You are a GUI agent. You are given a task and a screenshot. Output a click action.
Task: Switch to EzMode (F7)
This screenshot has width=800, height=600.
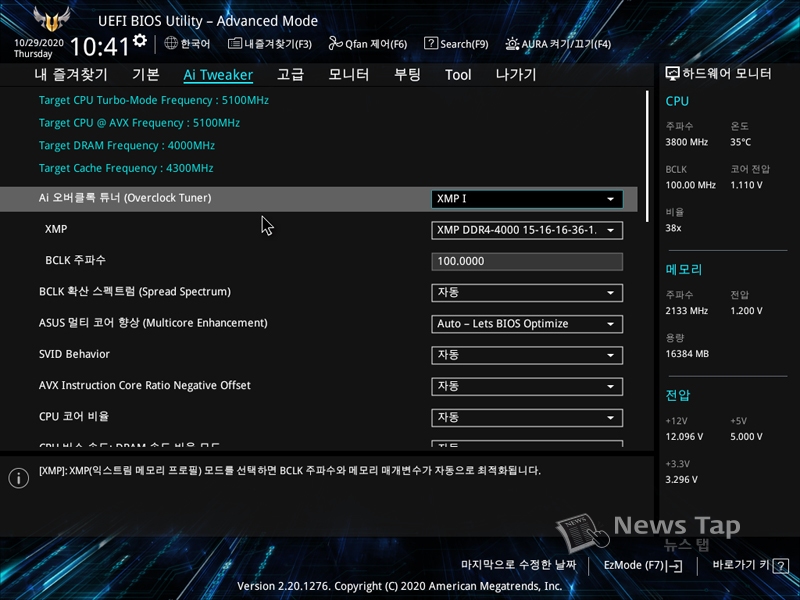click(643, 565)
